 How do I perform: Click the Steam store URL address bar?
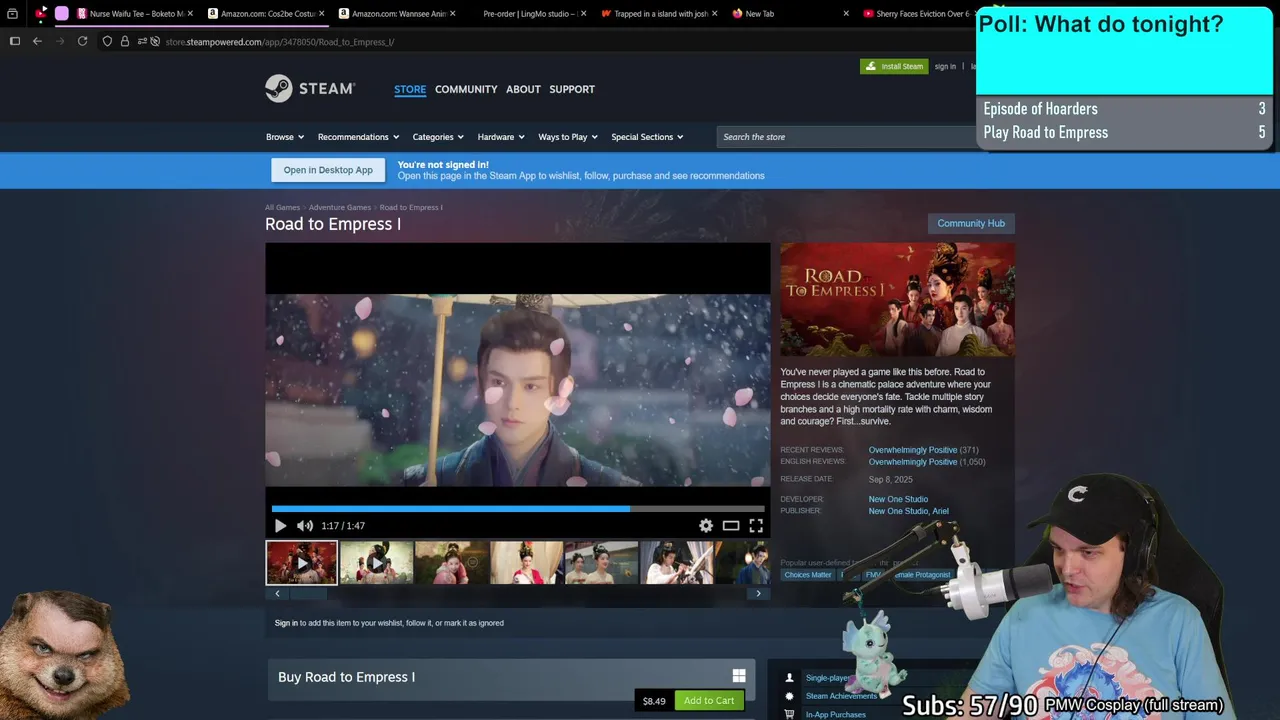pos(280,42)
